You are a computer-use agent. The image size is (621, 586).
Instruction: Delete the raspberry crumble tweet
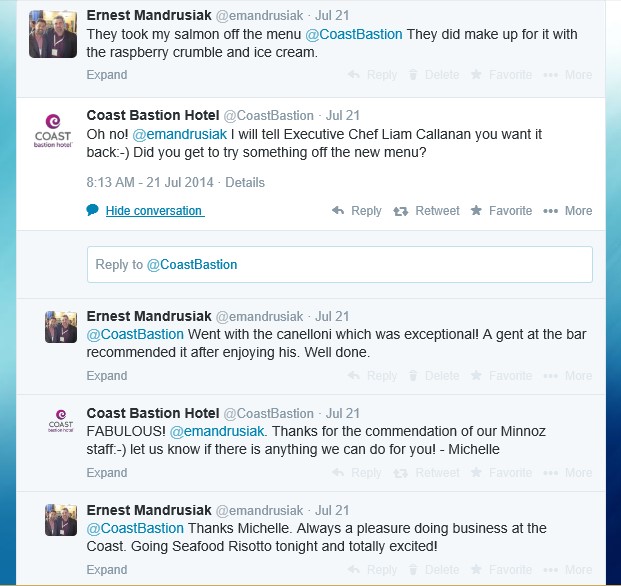pos(434,74)
